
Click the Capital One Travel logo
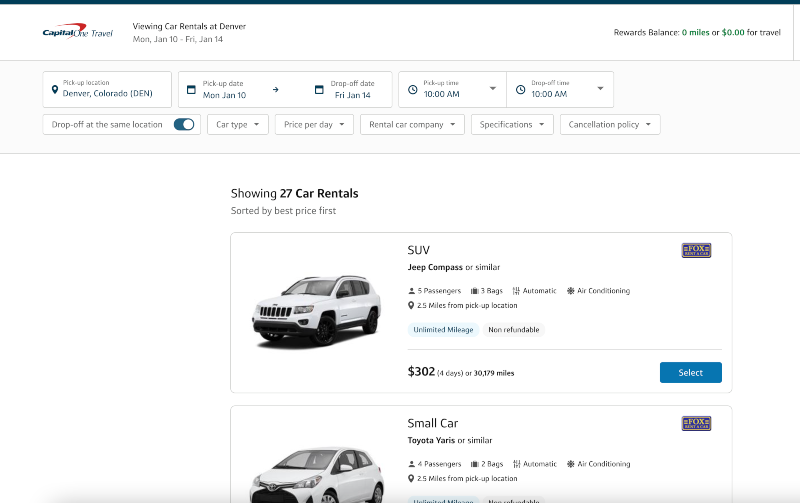tap(77, 33)
